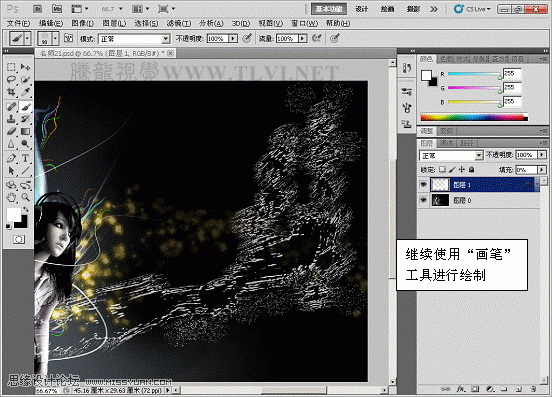Select the History Brush tool
This screenshot has height=397, width=552.
pos(25,119)
